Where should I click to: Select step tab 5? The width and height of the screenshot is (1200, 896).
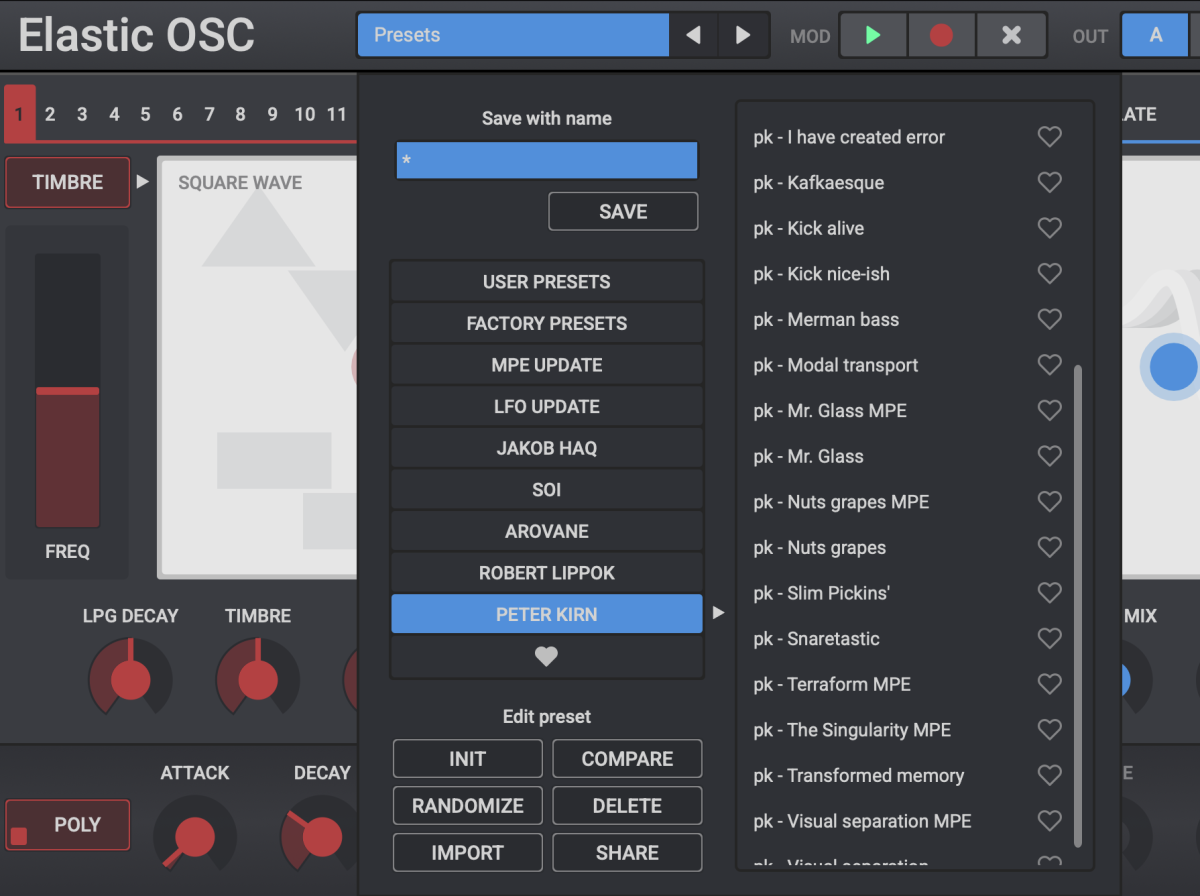[145, 114]
